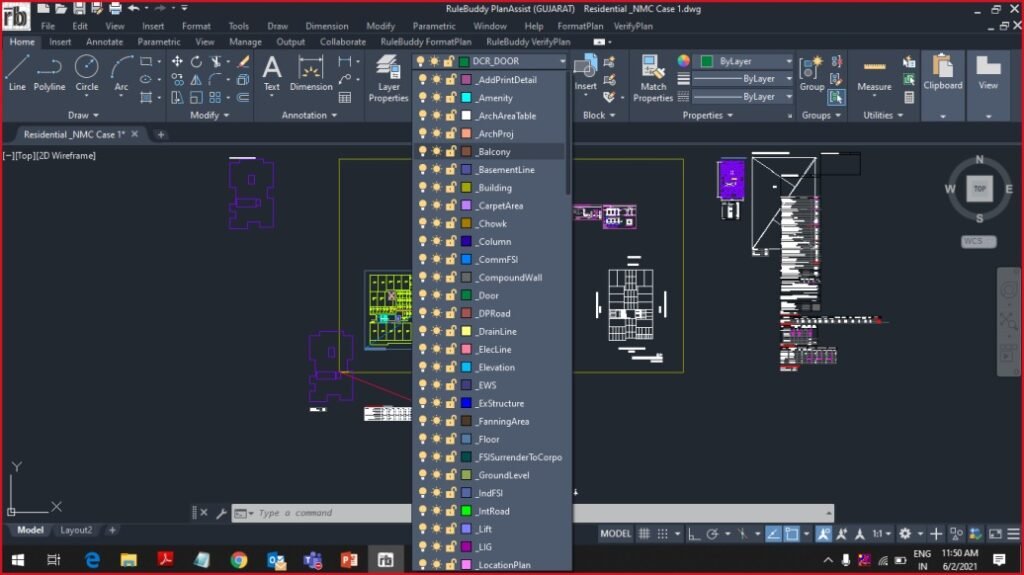The width and height of the screenshot is (1024, 575).
Task: Click the Print icon in quick access
Action: 115,8
